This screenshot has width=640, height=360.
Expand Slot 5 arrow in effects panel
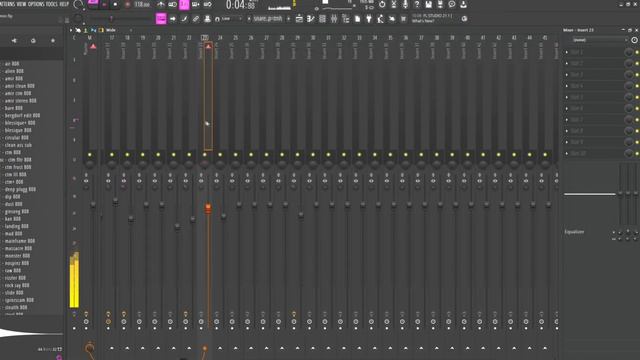coord(567,97)
